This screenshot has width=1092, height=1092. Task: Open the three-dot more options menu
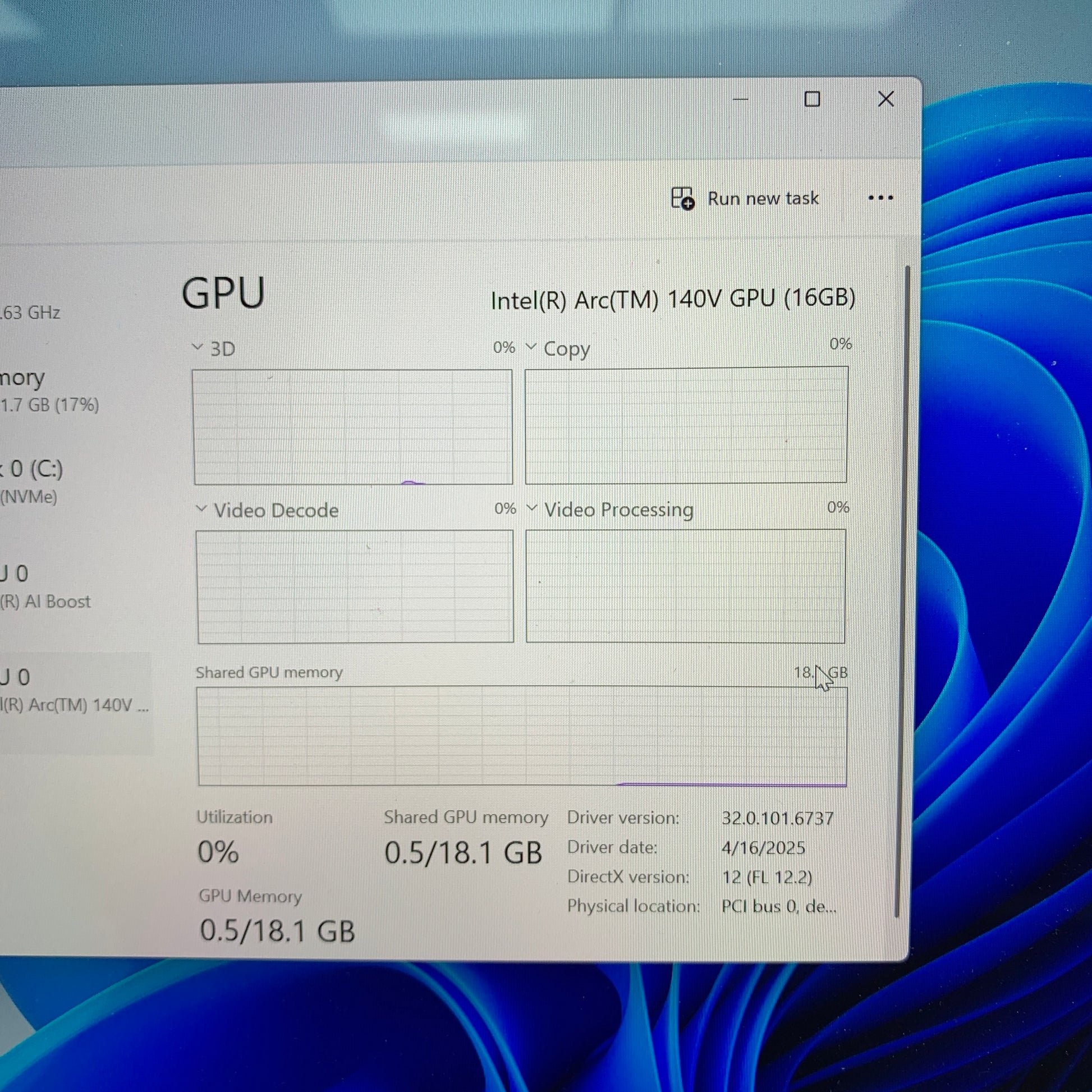coord(880,198)
